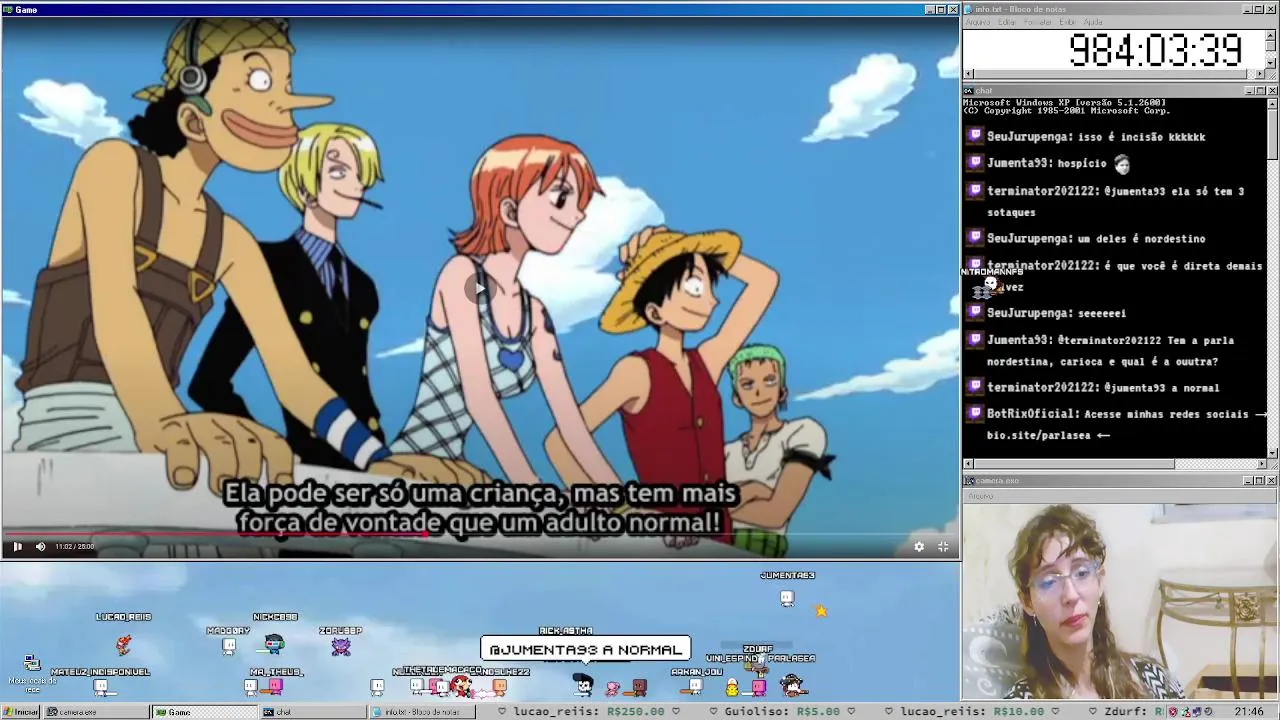Click the chat window scrollbar down arrow

click(x=1272, y=453)
